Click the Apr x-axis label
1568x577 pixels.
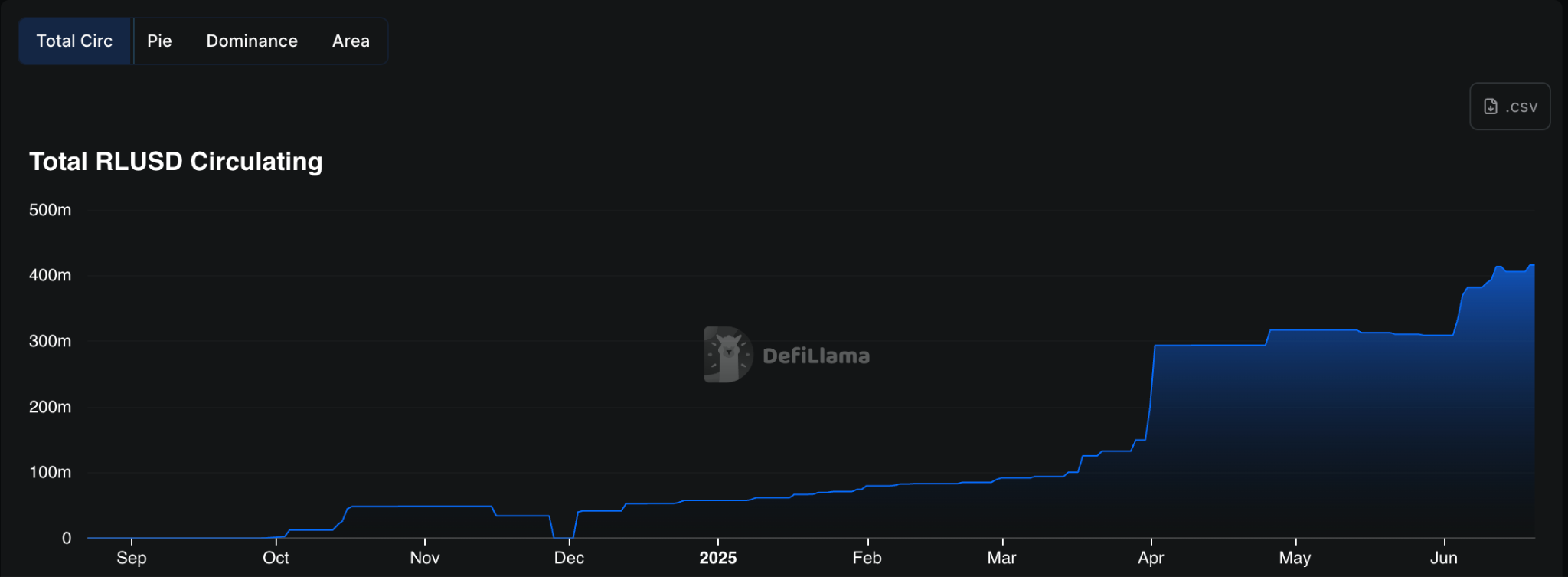coord(1151,558)
